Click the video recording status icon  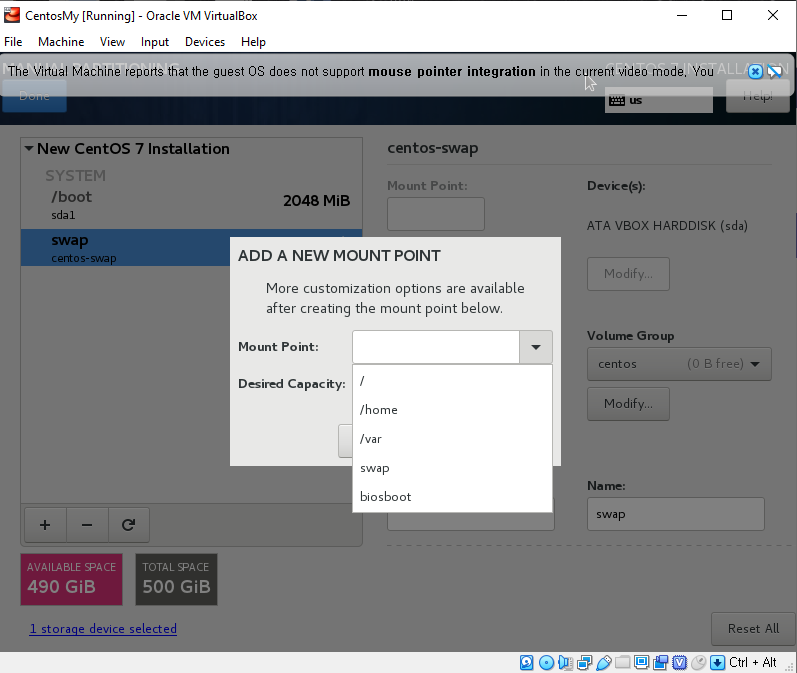coord(661,662)
